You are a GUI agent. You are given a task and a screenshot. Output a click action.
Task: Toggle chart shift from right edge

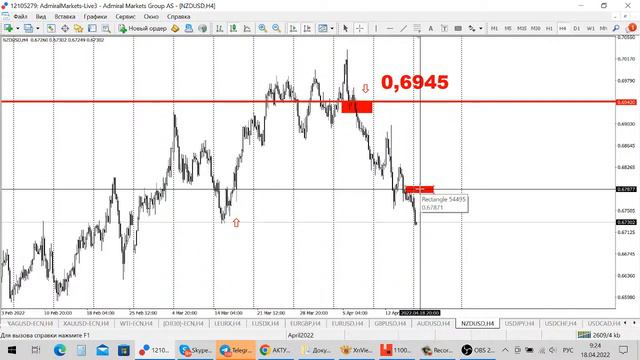click(x=307, y=28)
